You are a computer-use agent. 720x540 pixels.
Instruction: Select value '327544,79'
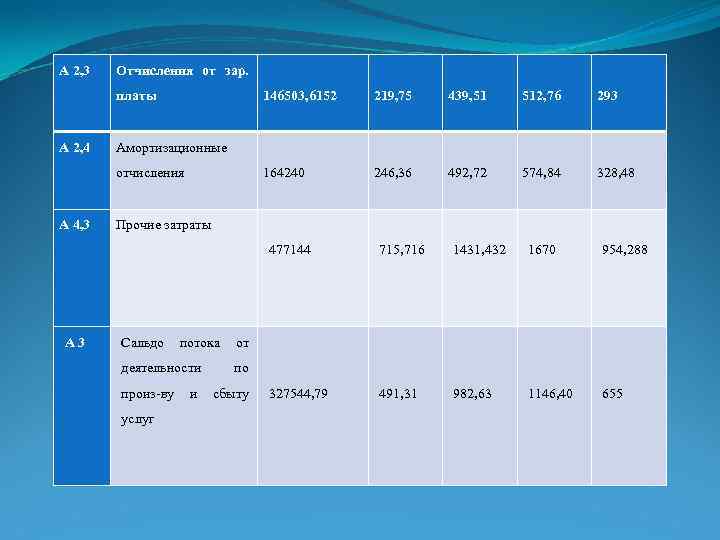pyautogui.click(x=298, y=394)
